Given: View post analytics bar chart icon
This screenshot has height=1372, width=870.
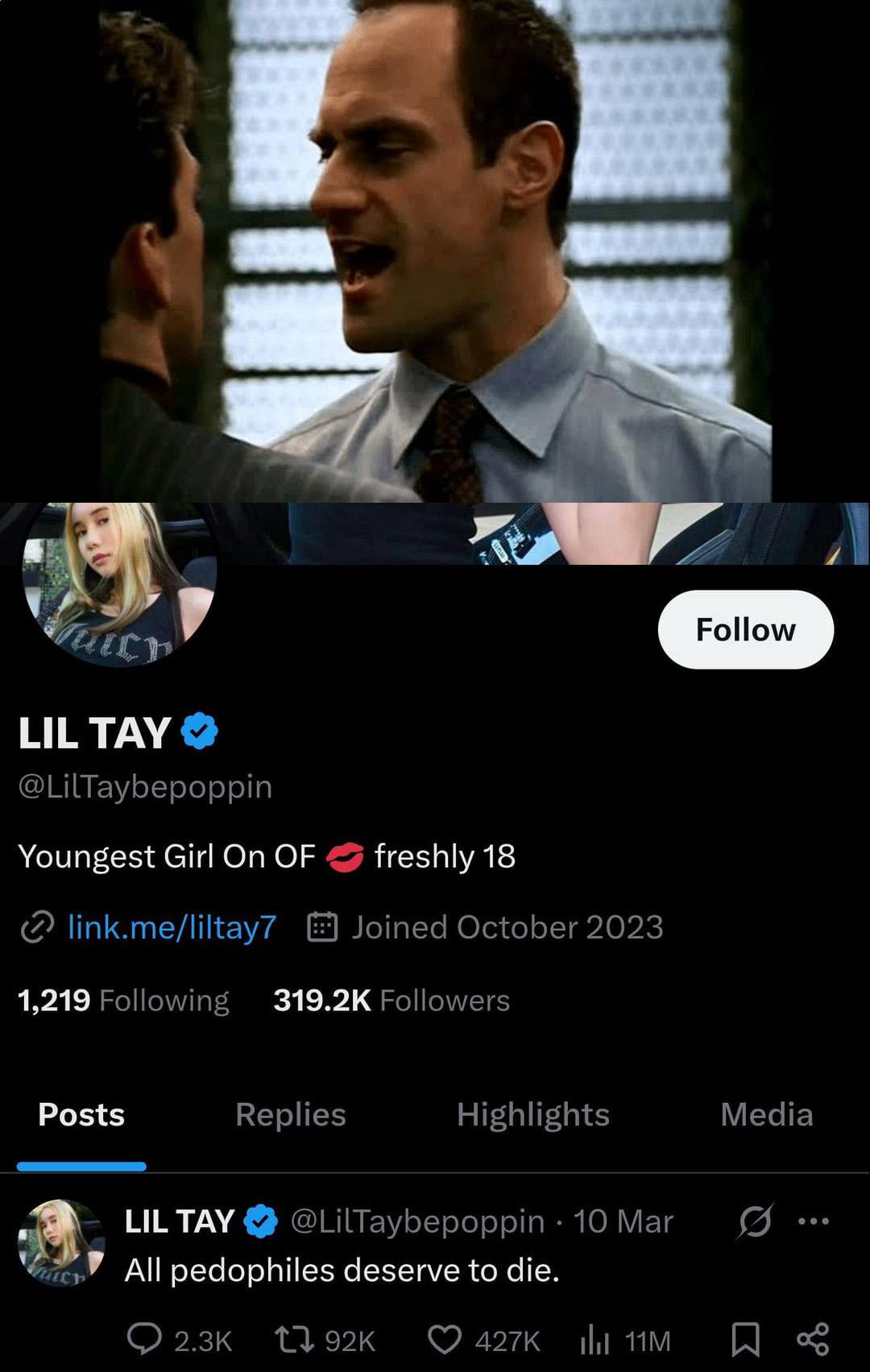Looking at the screenshot, I should (594, 1340).
